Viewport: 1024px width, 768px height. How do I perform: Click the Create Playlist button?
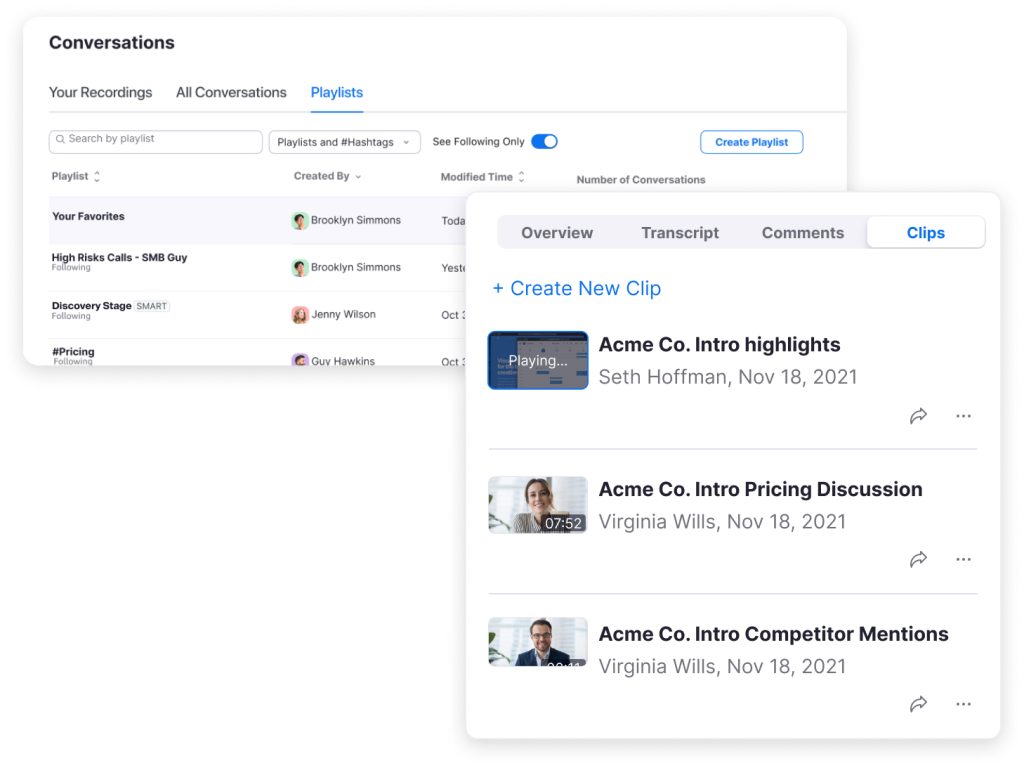(x=752, y=142)
